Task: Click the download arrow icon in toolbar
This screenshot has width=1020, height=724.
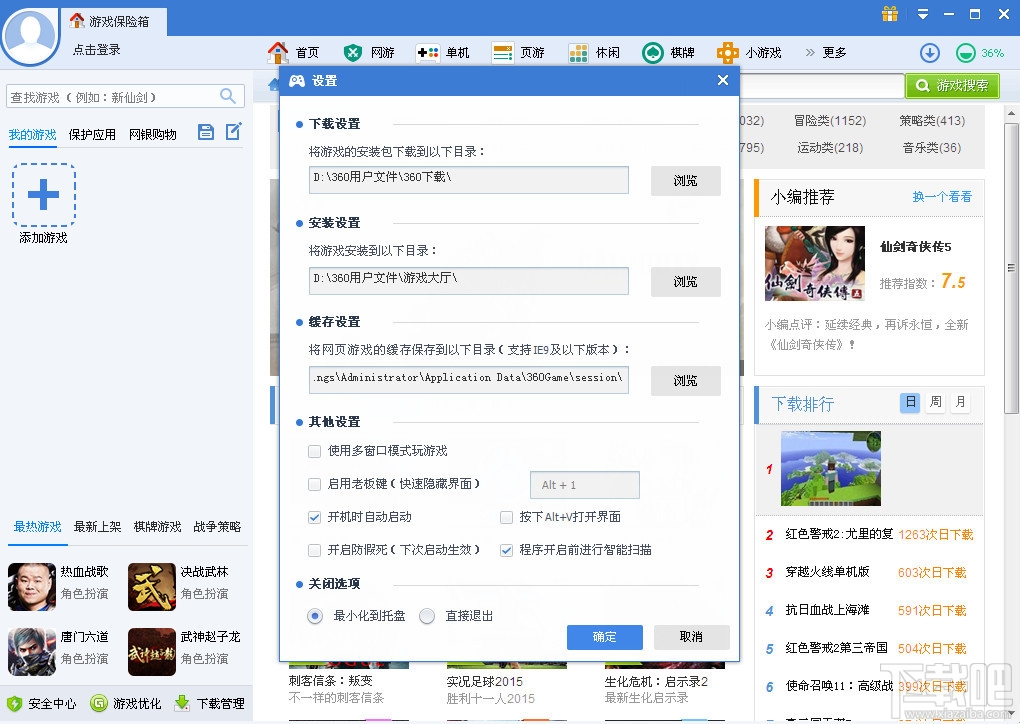Action: click(929, 52)
